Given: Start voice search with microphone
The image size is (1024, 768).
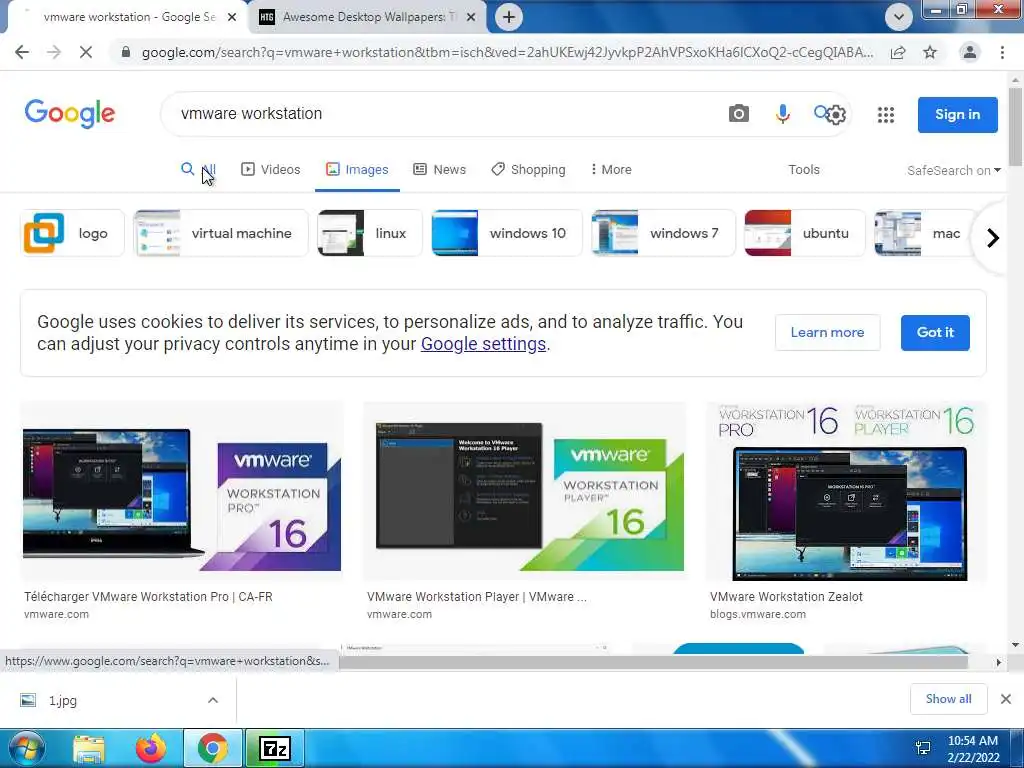Looking at the screenshot, I should click(782, 114).
